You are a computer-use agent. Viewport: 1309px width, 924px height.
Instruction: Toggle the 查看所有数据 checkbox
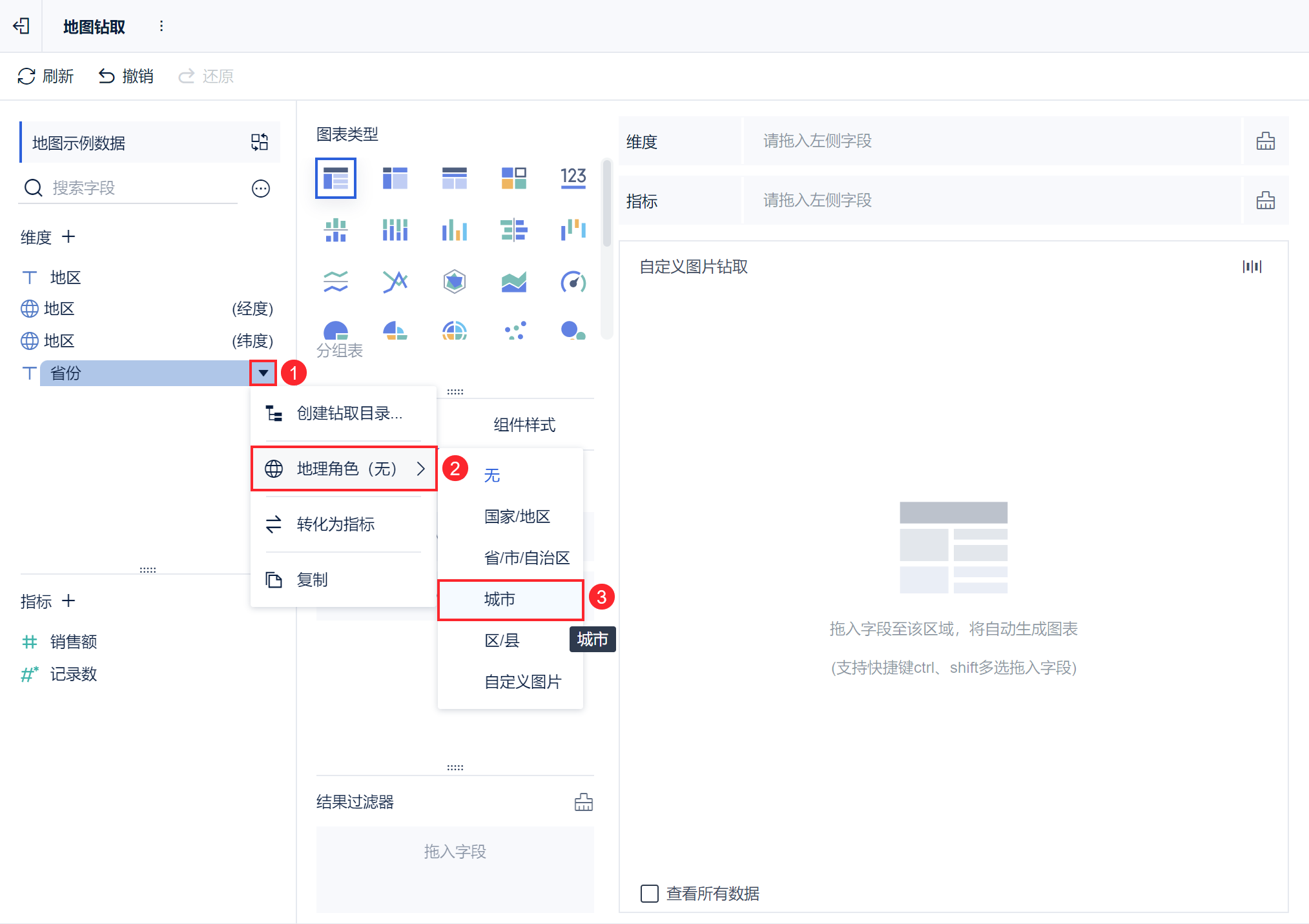point(650,894)
